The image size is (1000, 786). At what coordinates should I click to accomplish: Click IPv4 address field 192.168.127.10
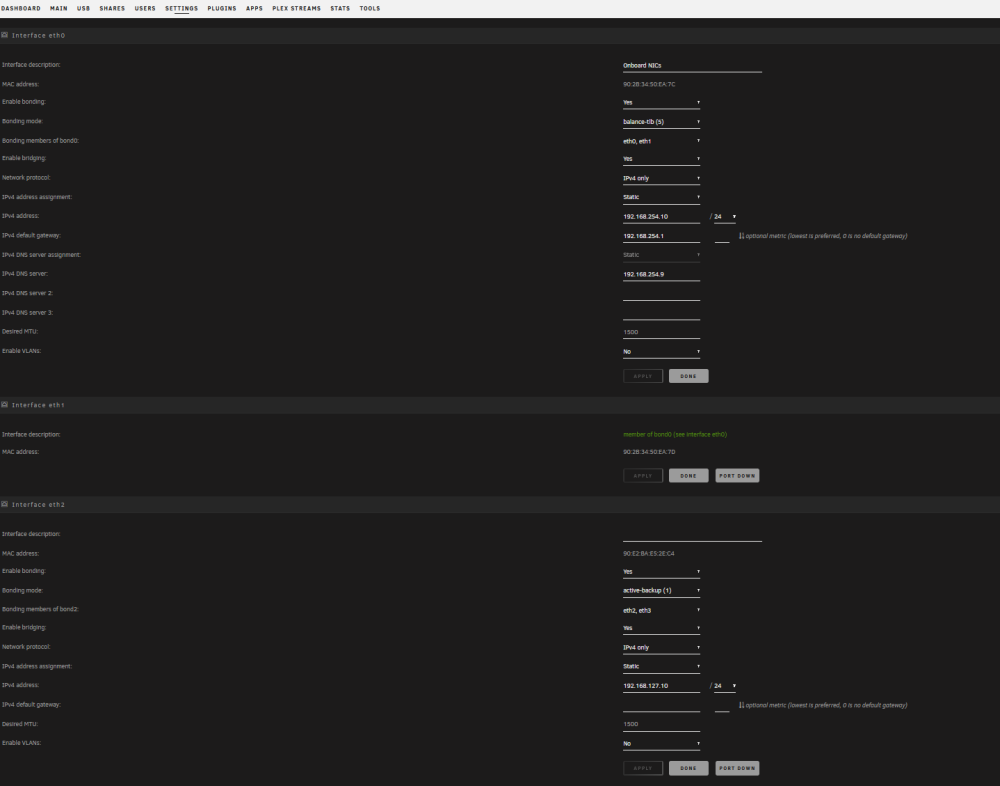coord(661,686)
